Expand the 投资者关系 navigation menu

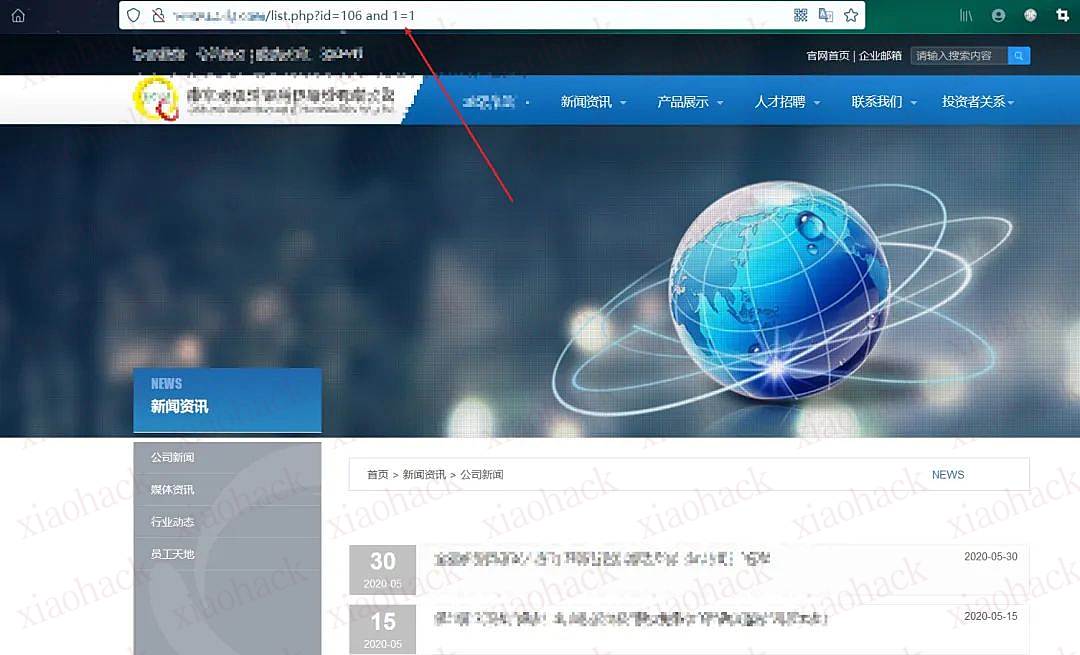coord(978,102)
